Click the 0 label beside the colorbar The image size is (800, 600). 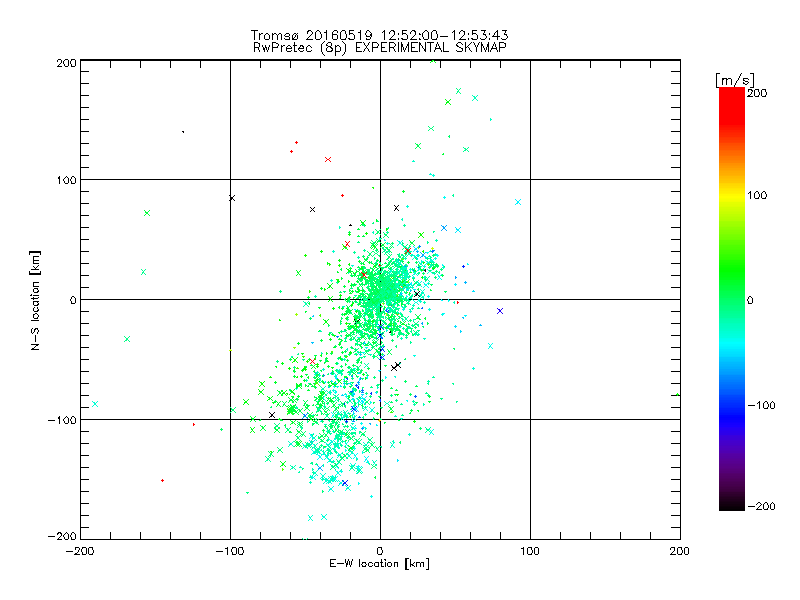pos(750,300)
